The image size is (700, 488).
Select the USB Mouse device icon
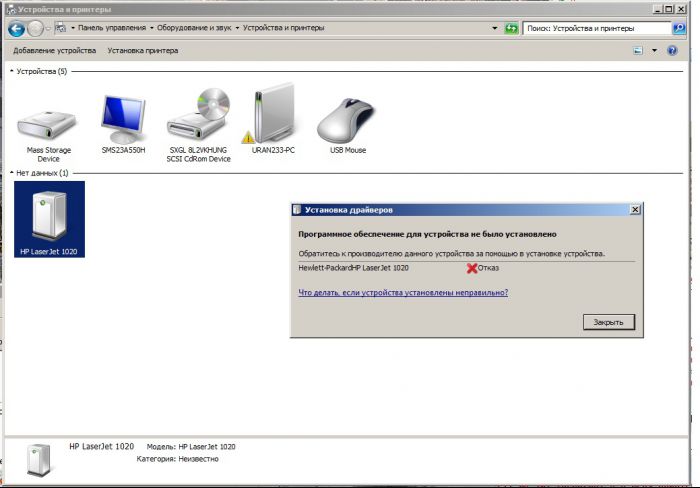point(347,119)
